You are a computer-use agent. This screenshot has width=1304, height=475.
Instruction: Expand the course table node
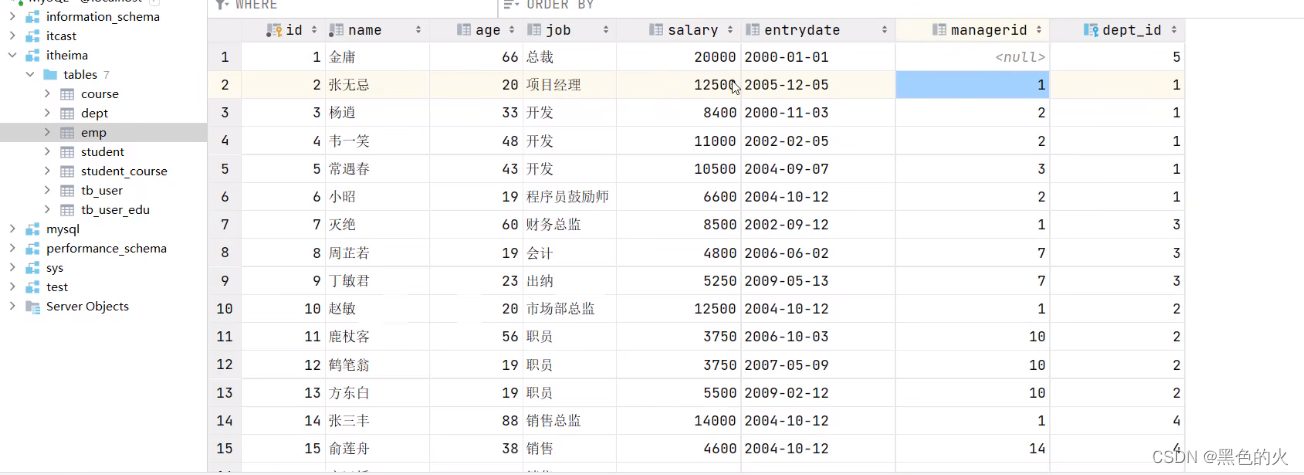pos(47,94)
